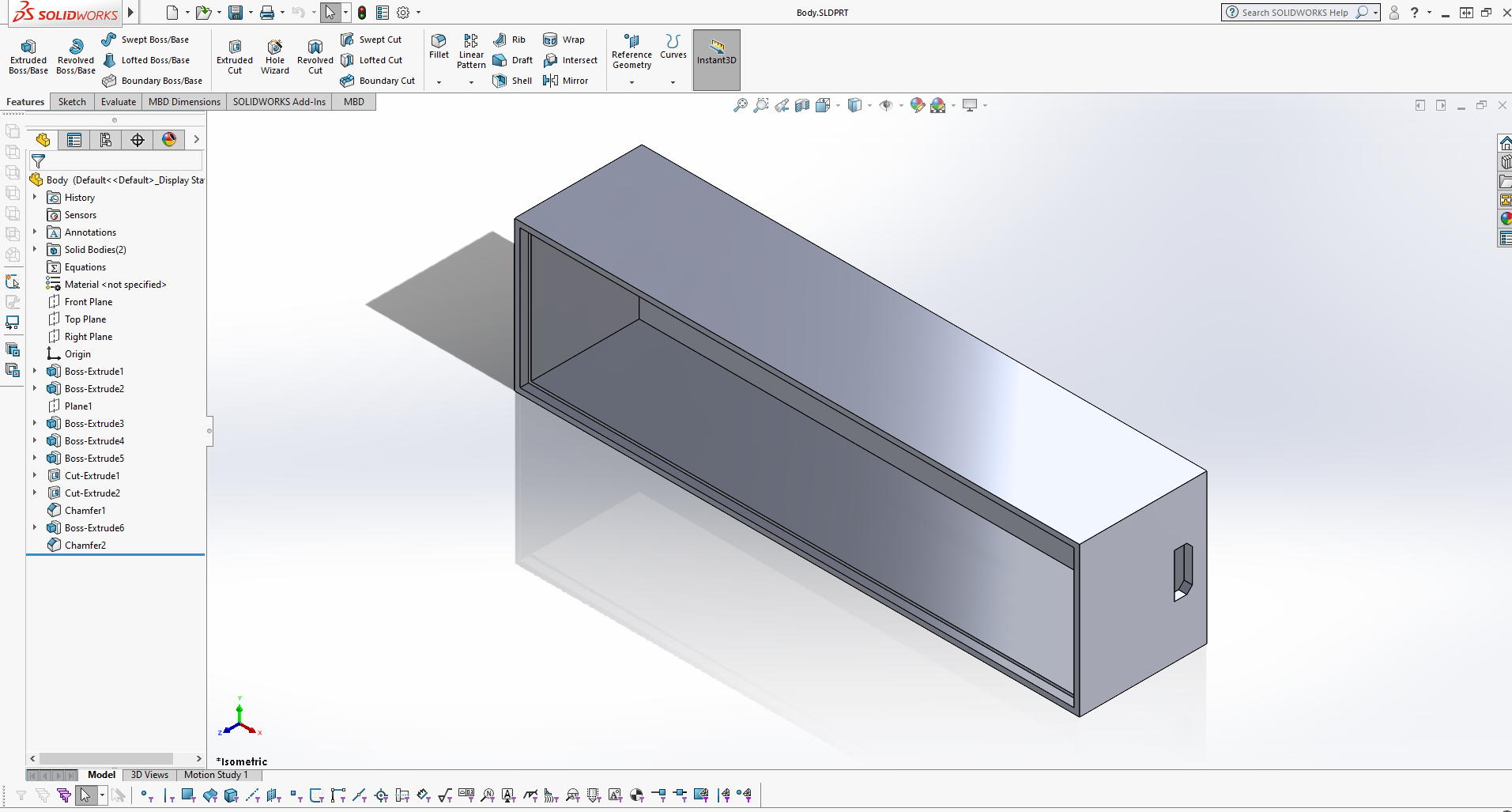Open the display style dropdown arrow
This screenshot has width=1512, height=812.
(869, 104)
